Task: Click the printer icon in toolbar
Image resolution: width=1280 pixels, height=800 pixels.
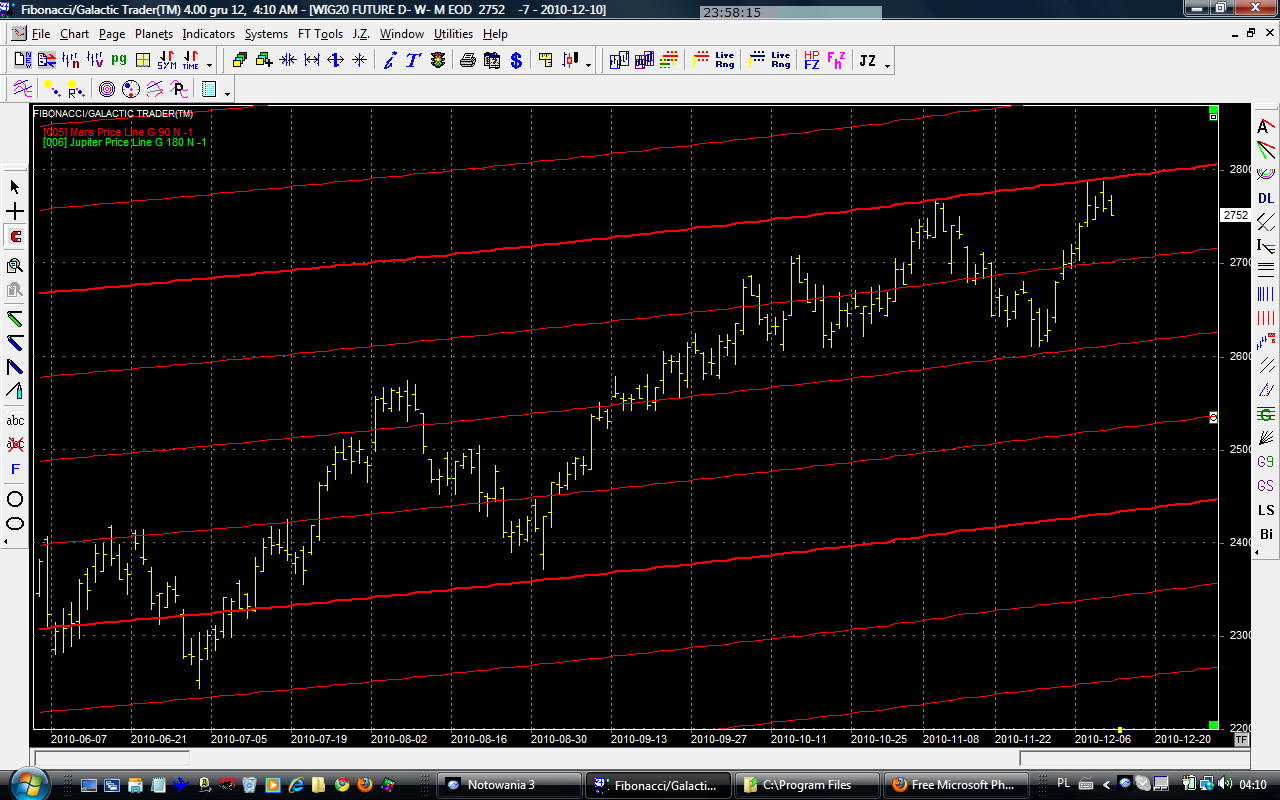Action: tap(468, 60)
